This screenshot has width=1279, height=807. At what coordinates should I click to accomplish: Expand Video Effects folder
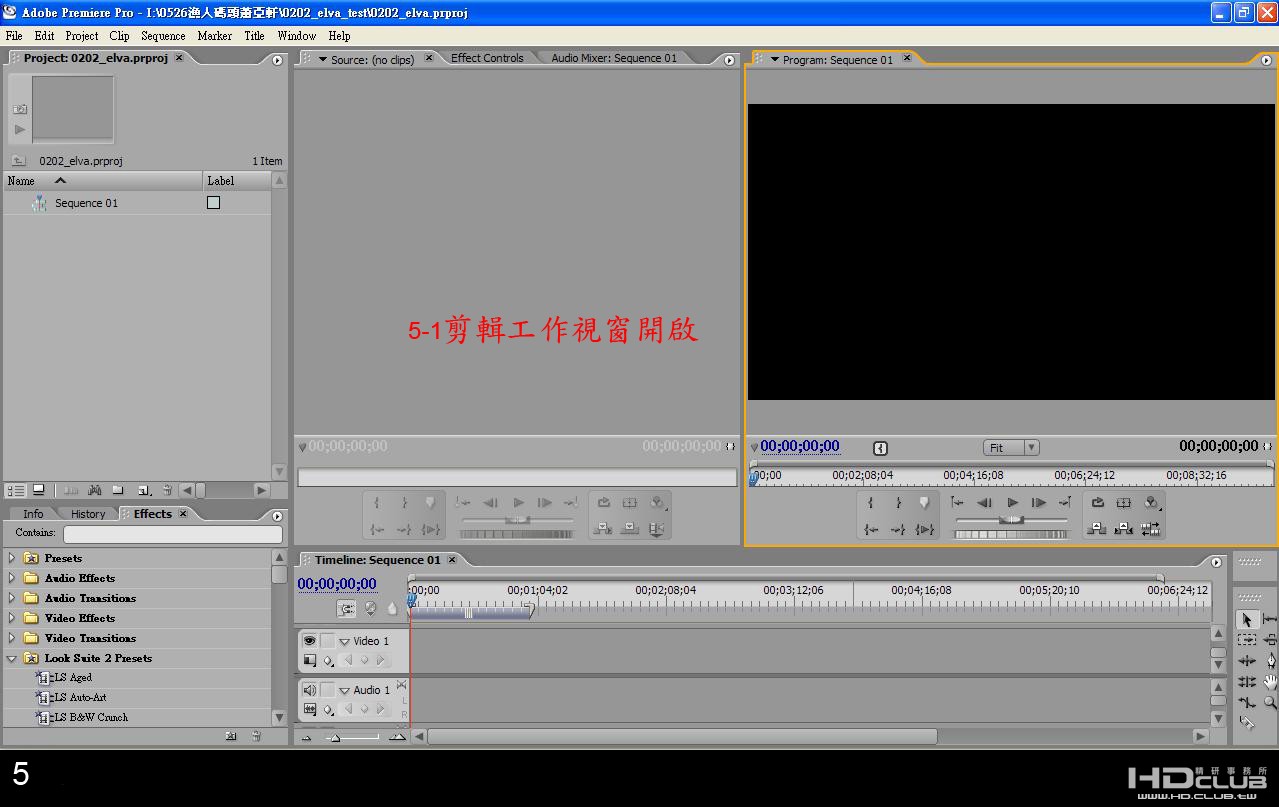tap(12, 618)
